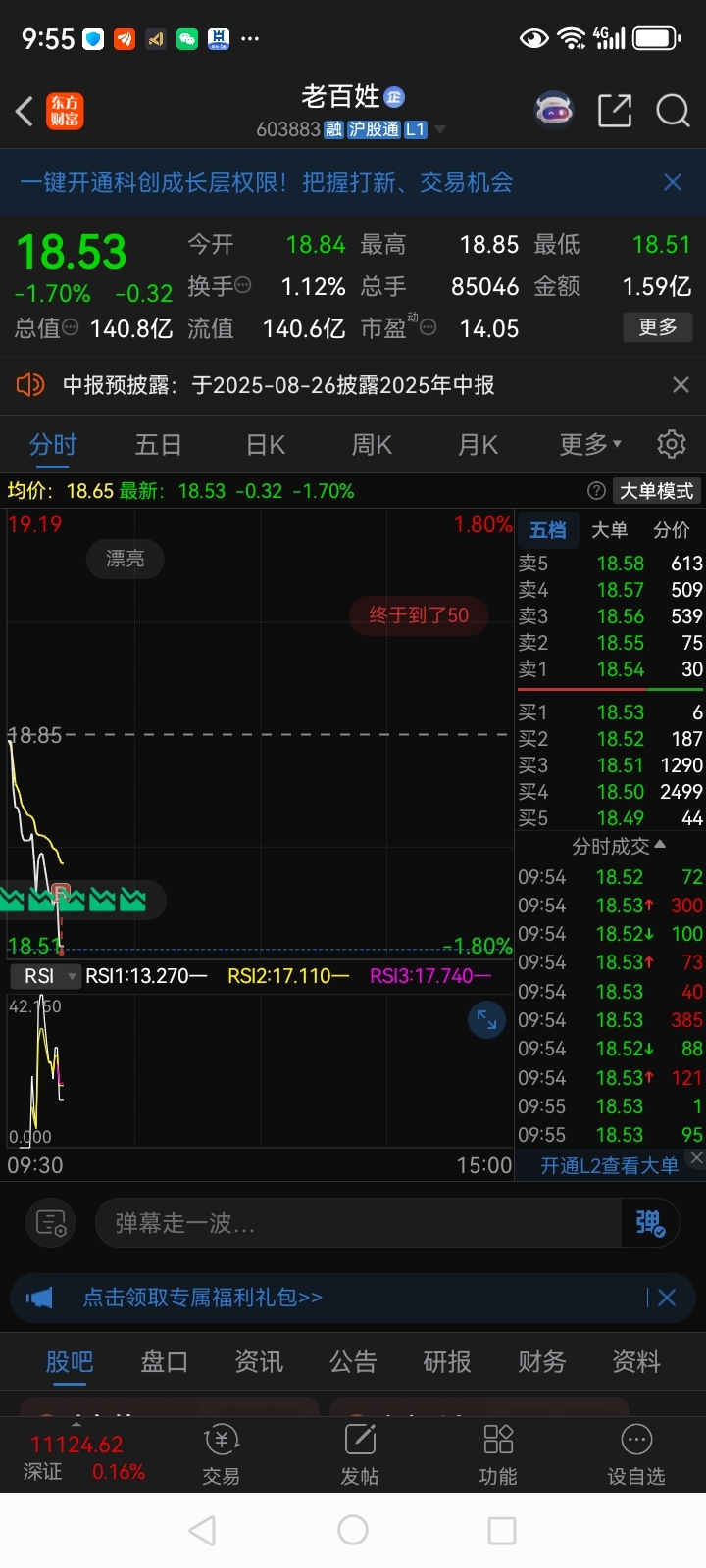Tap the 总值 info circle icon
This screenshot has height=1568, width=706.
(71, 327)
